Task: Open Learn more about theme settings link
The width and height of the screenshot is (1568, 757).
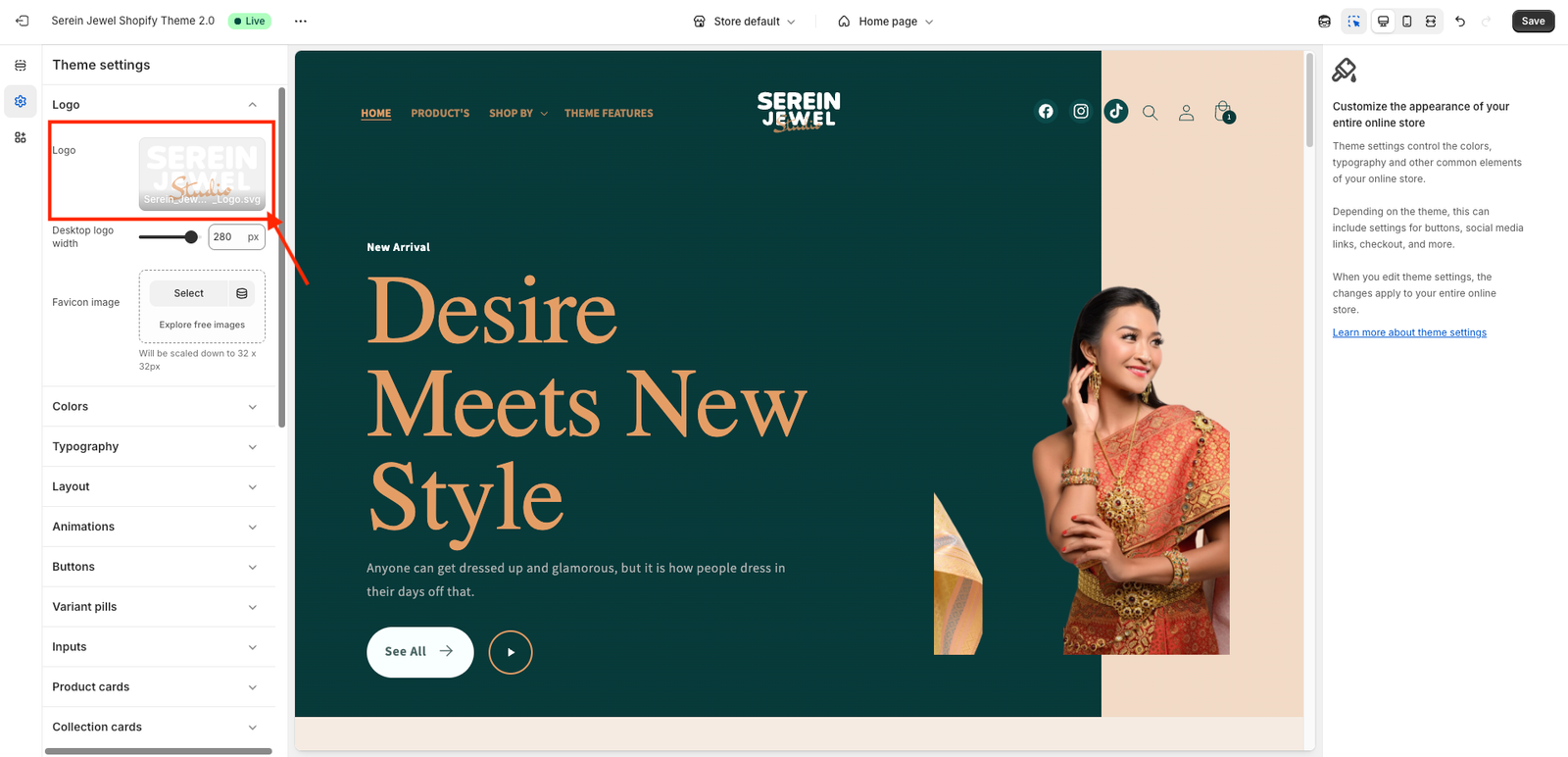Action: tap(1409, 332)
